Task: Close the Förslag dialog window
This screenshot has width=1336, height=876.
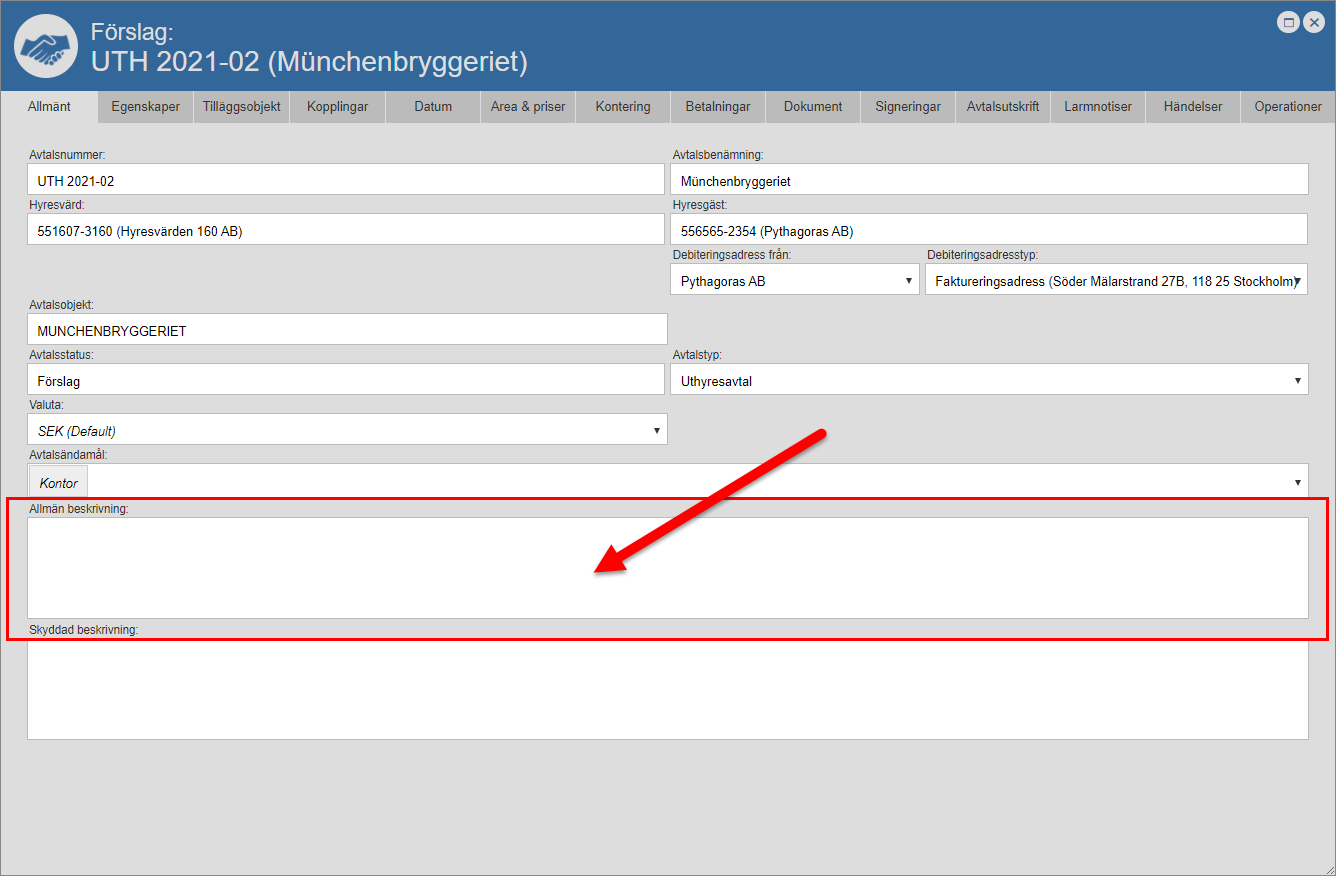Action: tap(1314, 22)
